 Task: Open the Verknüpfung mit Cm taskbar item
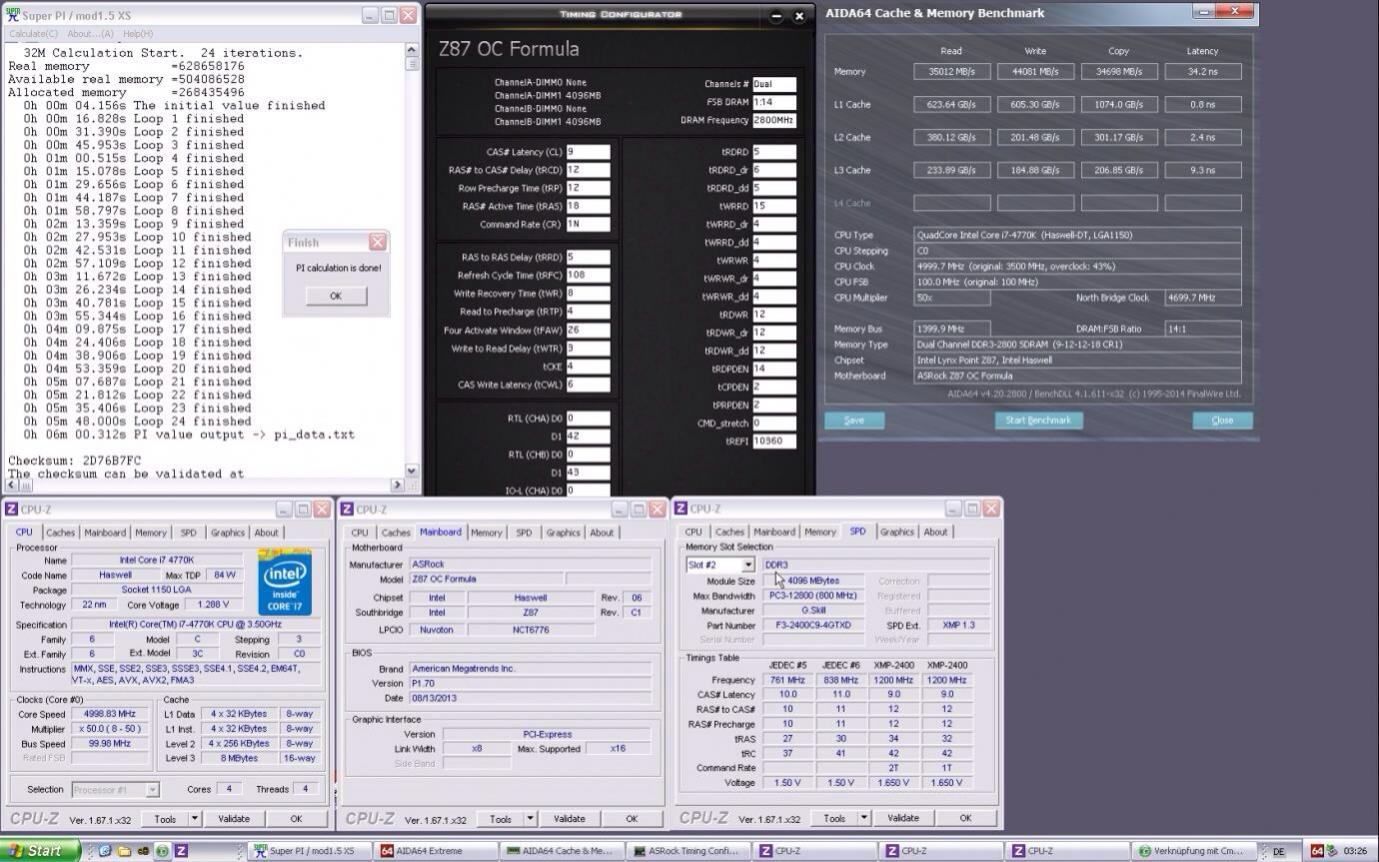click(1195, 851)
